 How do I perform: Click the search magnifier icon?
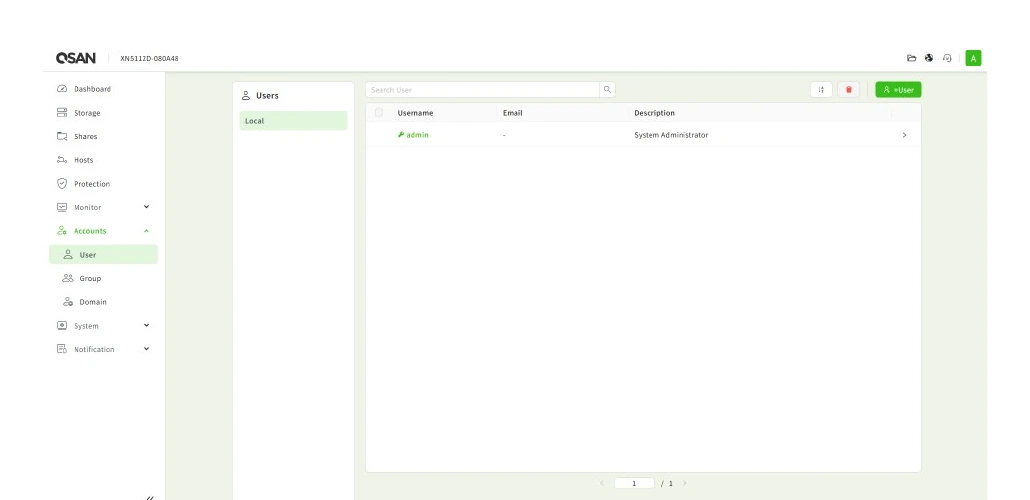pyautogui.click(x=607, y=89)
